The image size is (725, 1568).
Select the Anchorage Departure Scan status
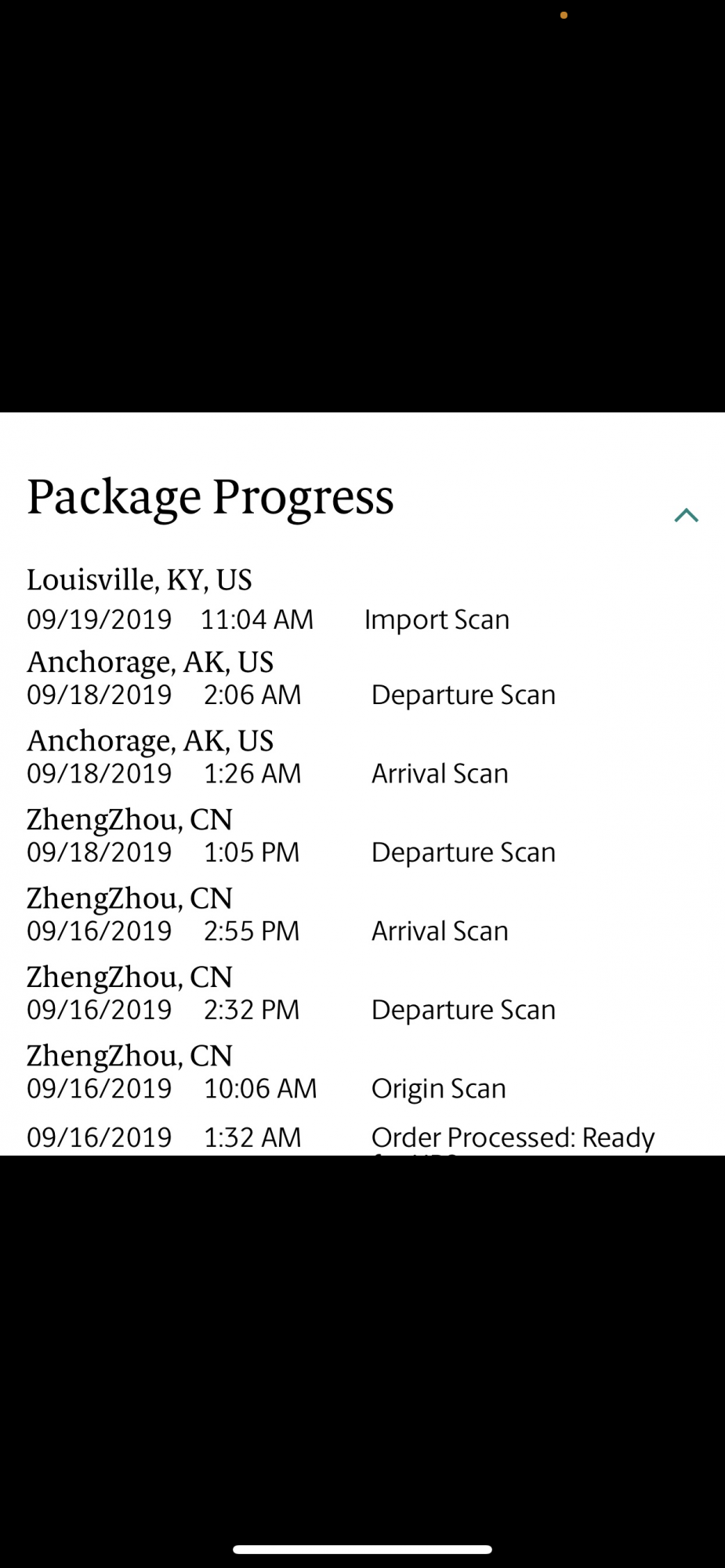pos(463,695)
